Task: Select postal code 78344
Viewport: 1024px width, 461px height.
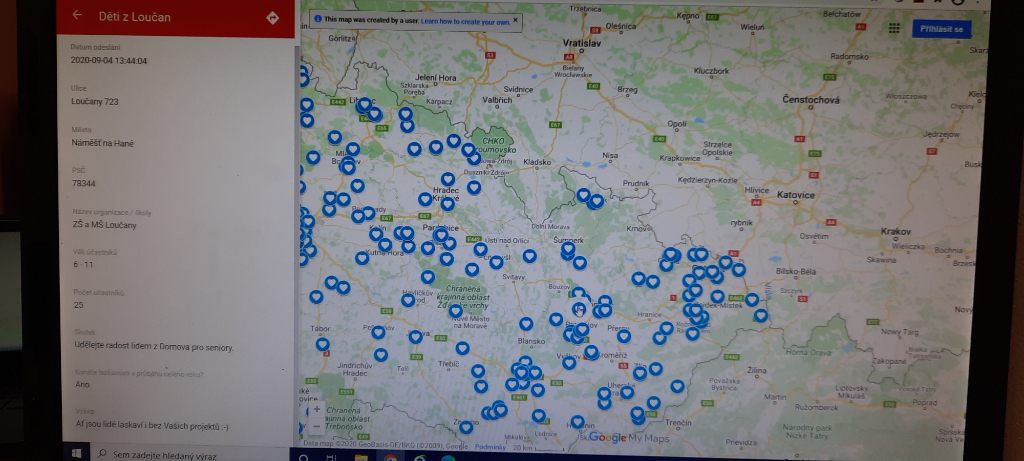Action: tap(83, 183)
